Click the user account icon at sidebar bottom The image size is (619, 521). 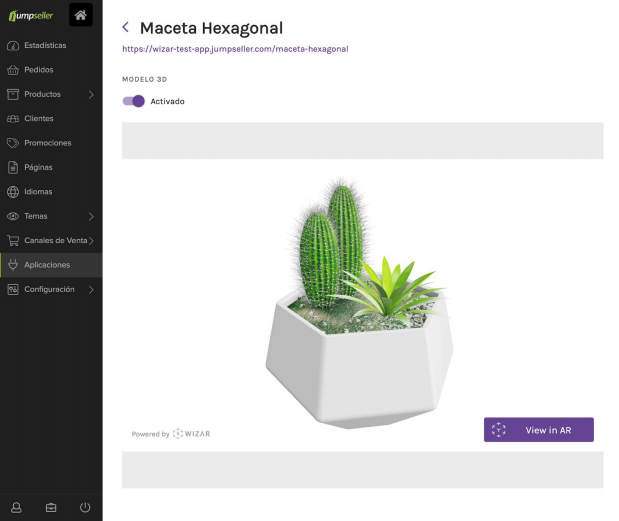tap(16, 508)
